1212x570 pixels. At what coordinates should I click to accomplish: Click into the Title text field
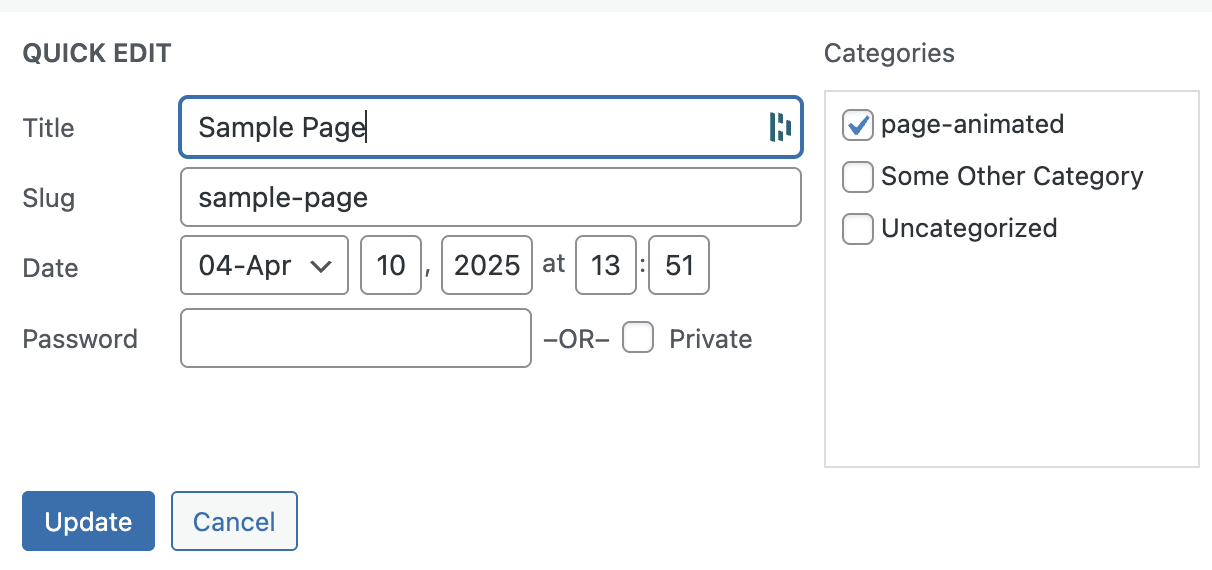click(470, 127)
